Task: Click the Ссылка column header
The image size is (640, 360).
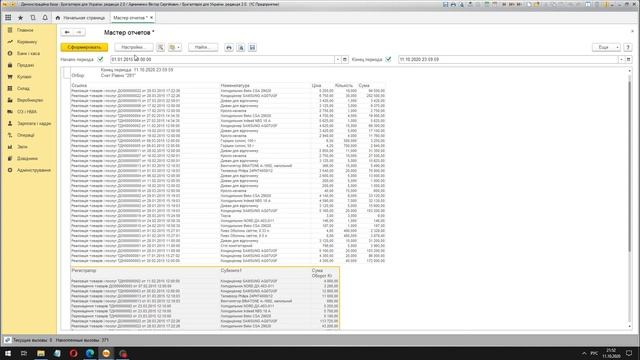Action: pyautogui.click(x=79, y=86)
